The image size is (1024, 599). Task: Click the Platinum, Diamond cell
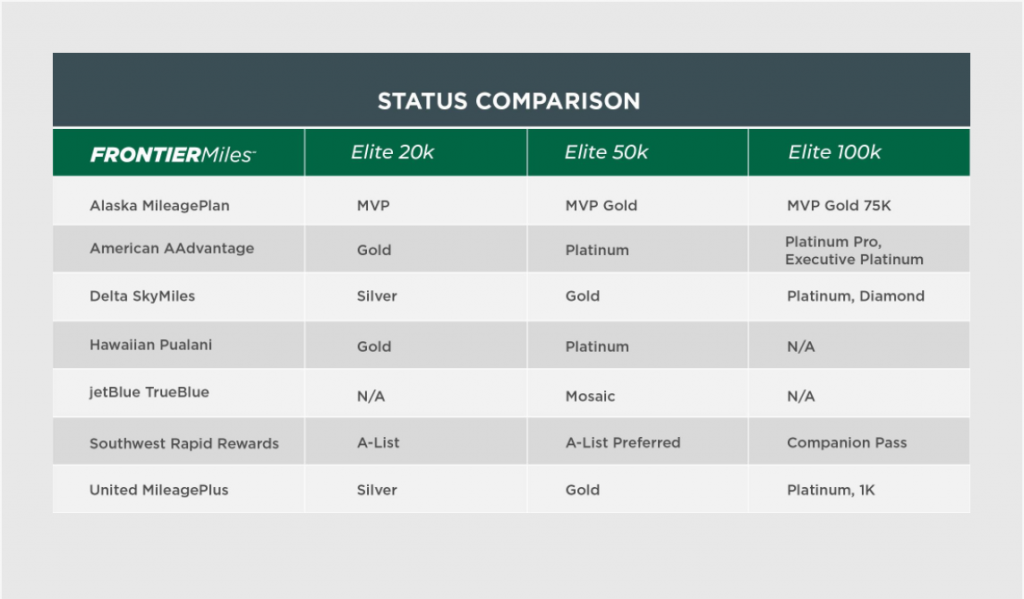(856, 296)
